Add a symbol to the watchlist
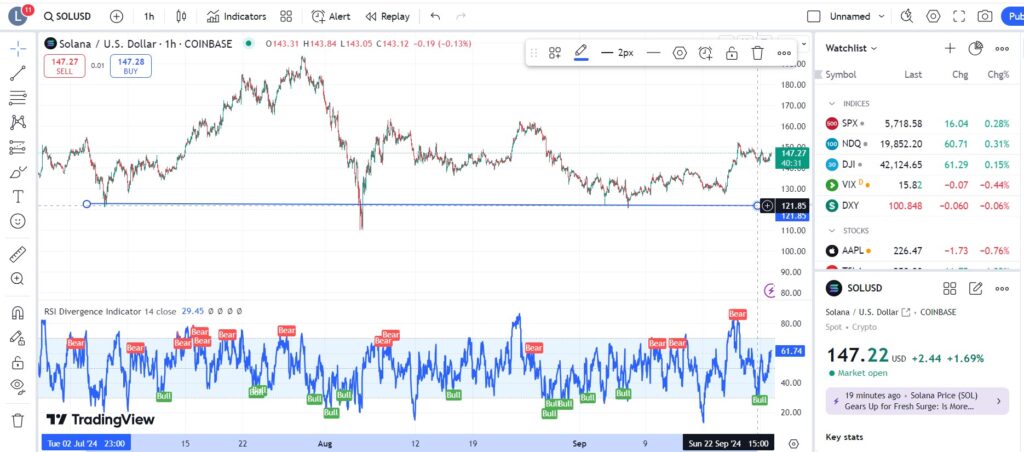 (950, 48)
